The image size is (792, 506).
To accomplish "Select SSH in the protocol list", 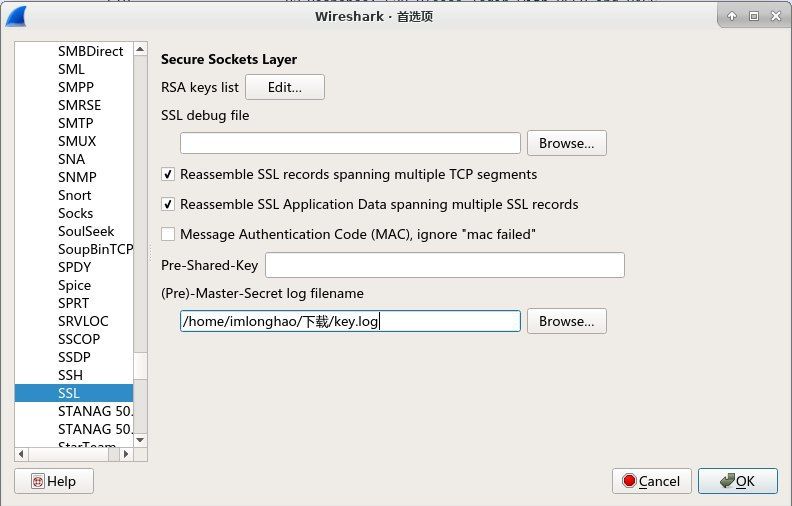I will tap(70, 375).
